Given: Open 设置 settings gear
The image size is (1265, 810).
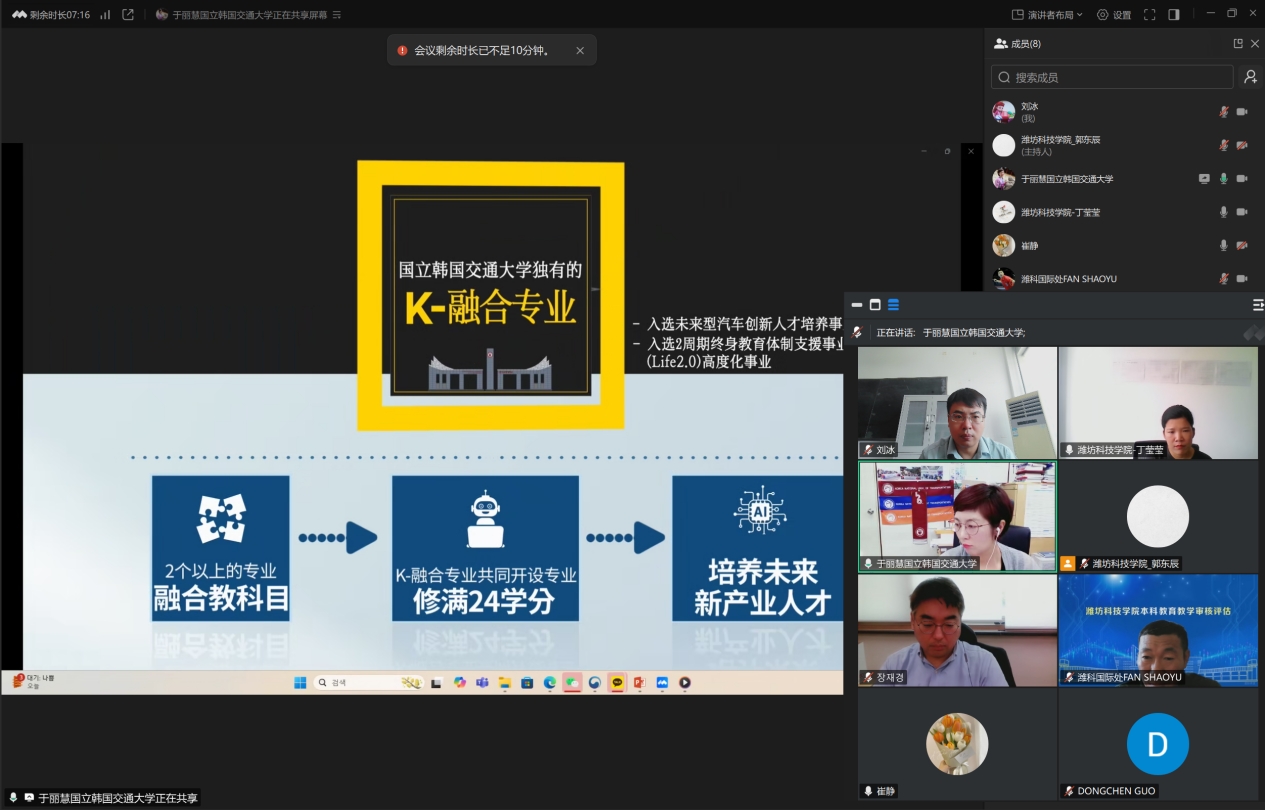Looking at the screenshot, I should coord(1114,15).
